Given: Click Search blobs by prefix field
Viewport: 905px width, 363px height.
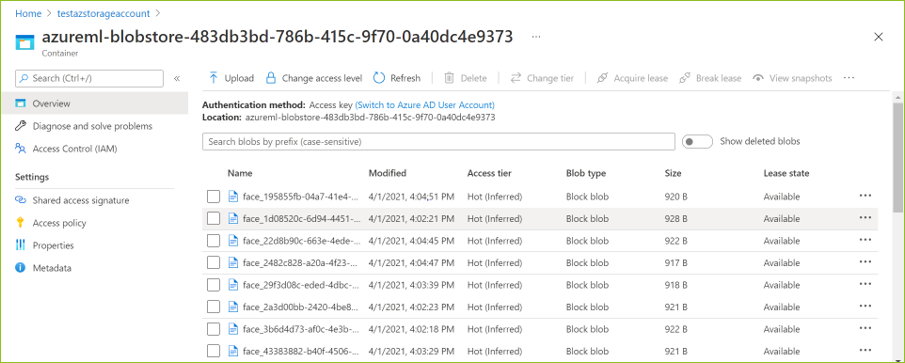Looking at the screenshot, I should click(438, 141).
